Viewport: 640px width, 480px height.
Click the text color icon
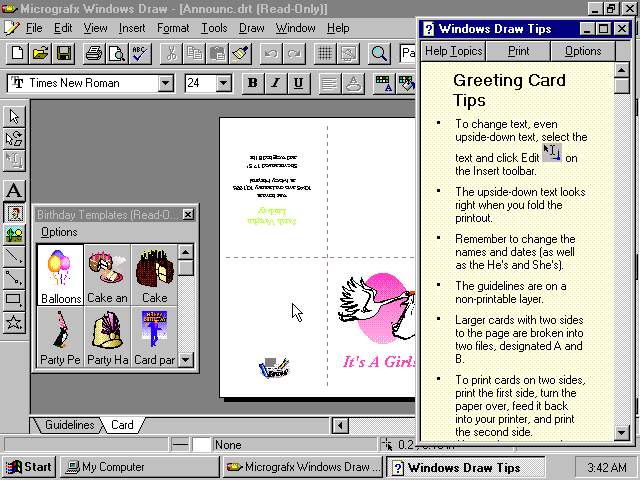pyautogui.click(x=383, y=83)
